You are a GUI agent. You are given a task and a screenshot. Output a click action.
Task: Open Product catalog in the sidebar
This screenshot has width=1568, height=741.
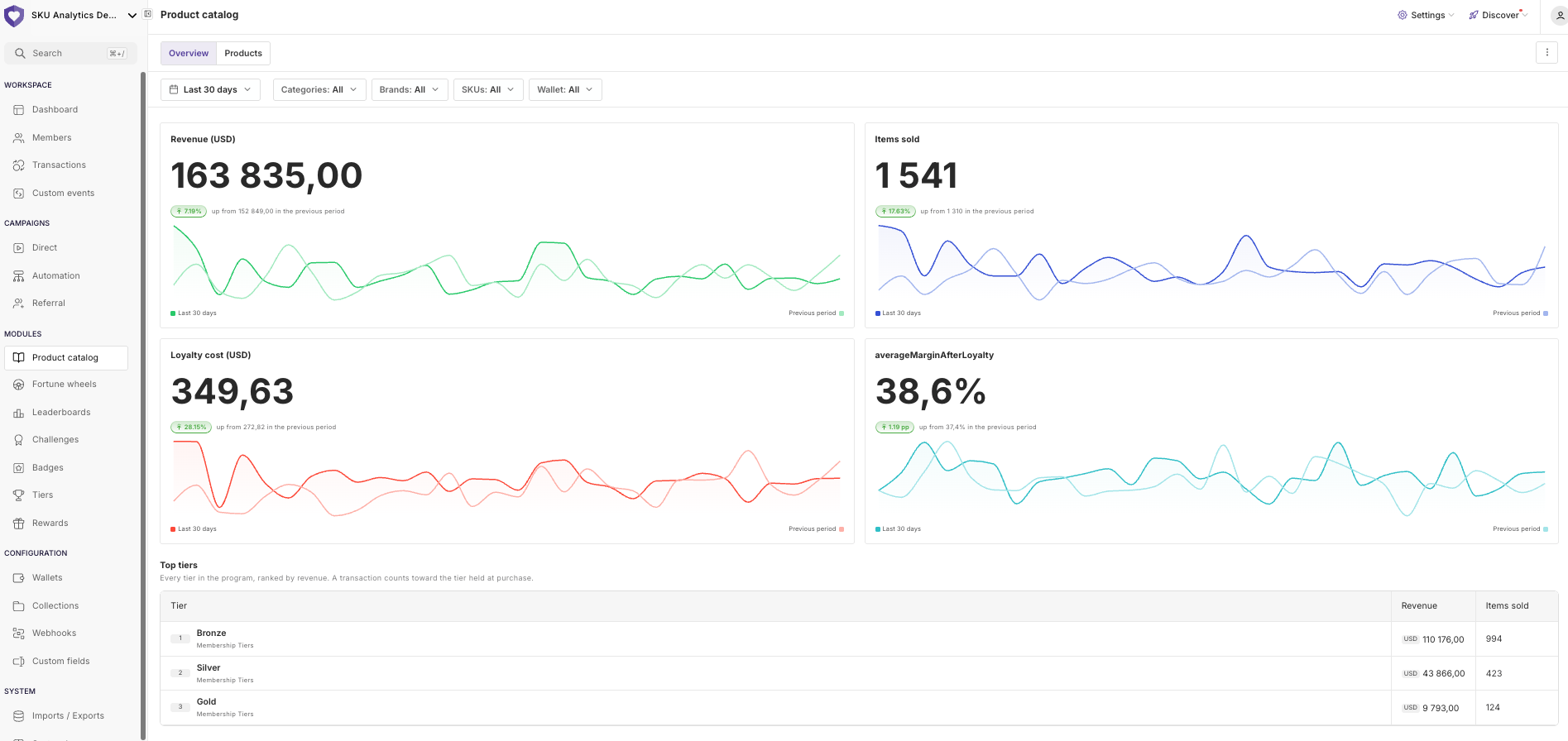point(66,358)
